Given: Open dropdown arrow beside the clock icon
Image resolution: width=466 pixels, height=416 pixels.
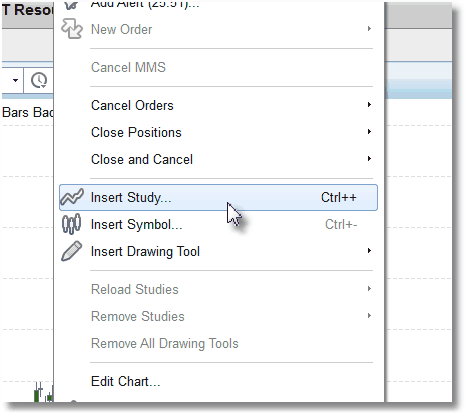Looking at the screenshot, I should (15, 80).
